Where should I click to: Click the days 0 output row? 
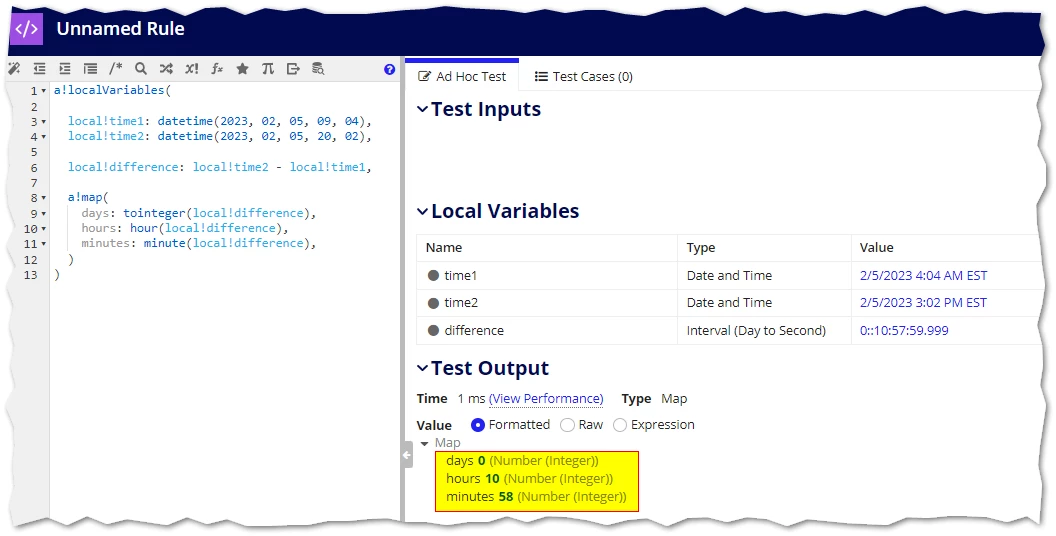pos(522,461)
